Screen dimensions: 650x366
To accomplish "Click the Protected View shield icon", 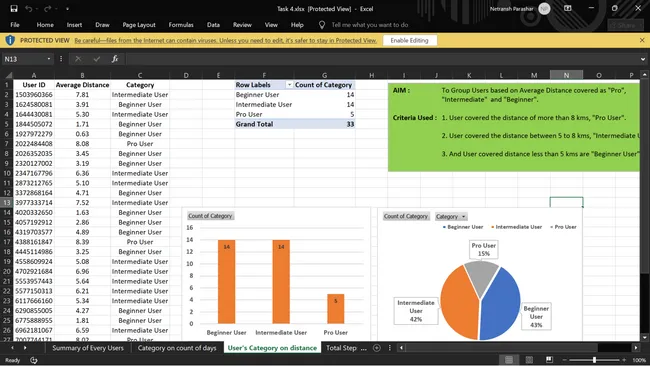I will (10, 40).
